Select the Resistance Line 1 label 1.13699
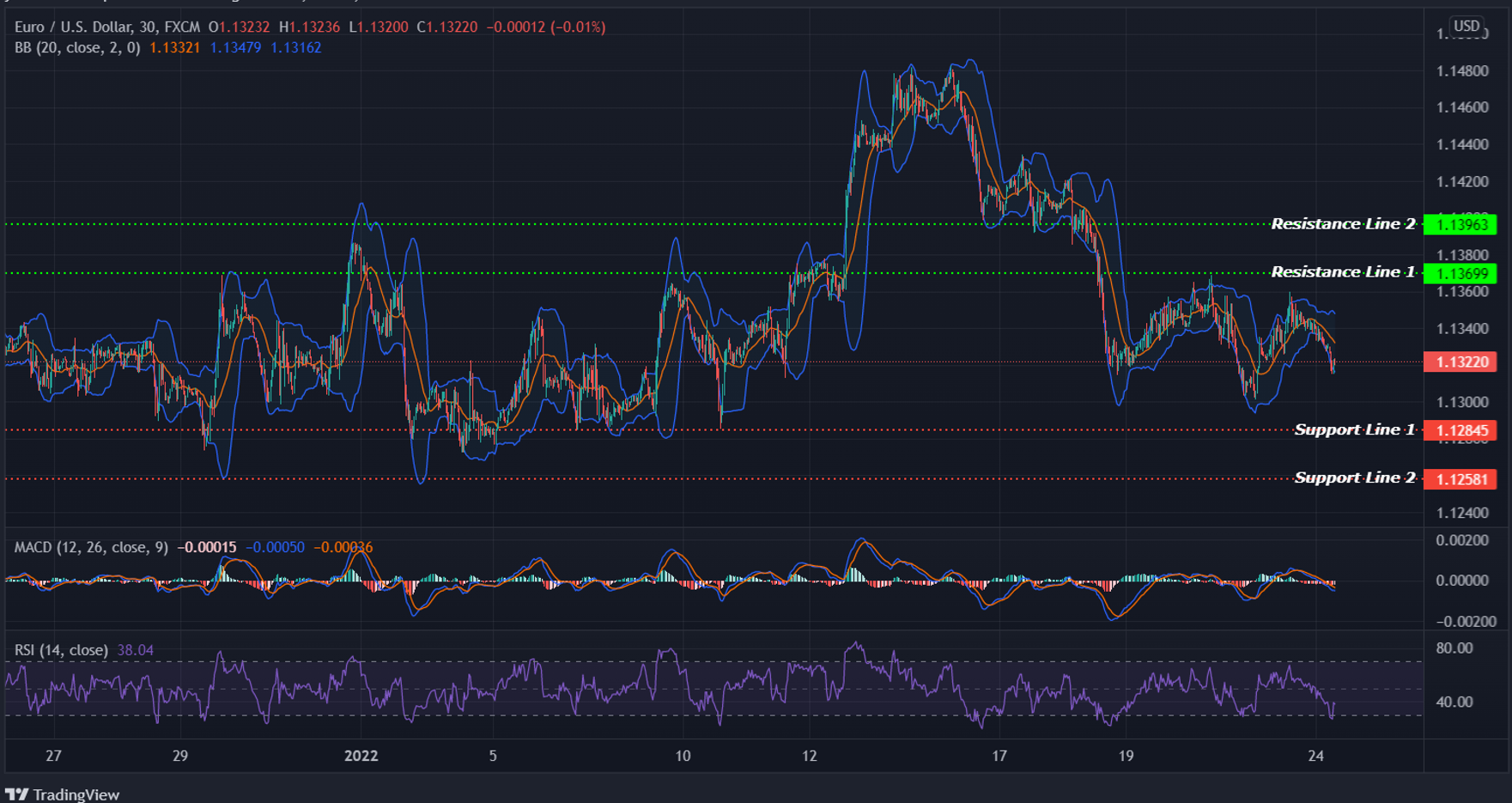 [1464, 274]
